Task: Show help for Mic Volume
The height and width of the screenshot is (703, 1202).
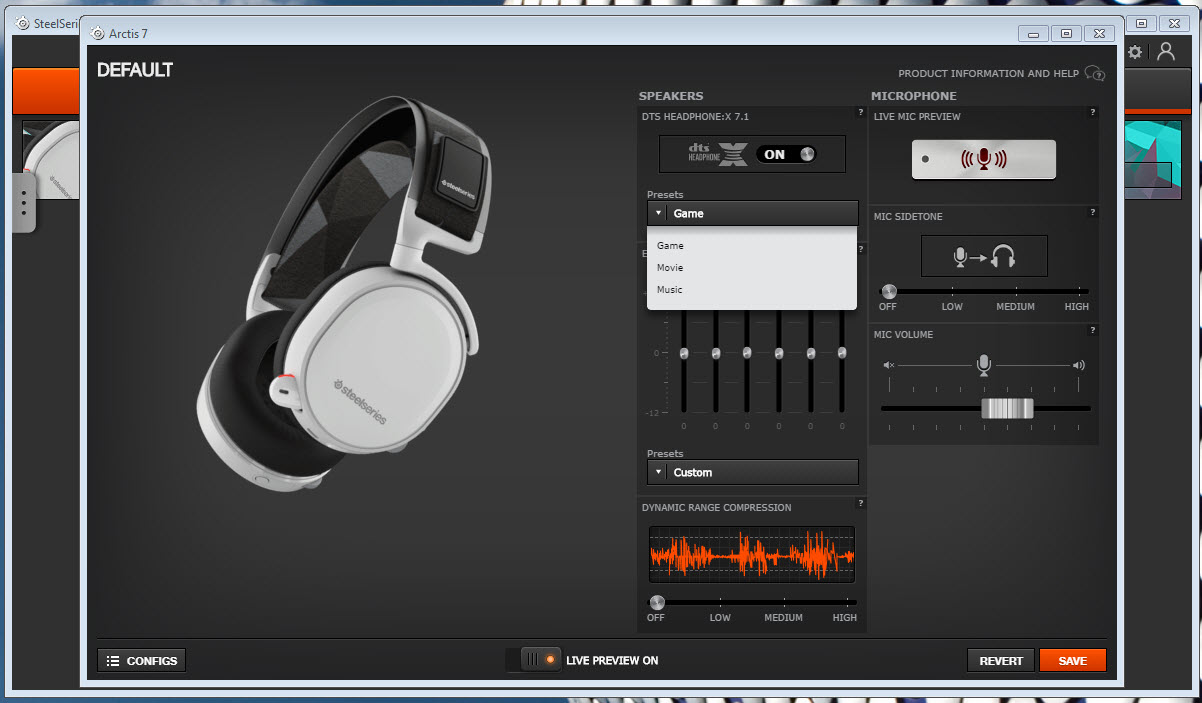Action: click(x=1093, y=330)
